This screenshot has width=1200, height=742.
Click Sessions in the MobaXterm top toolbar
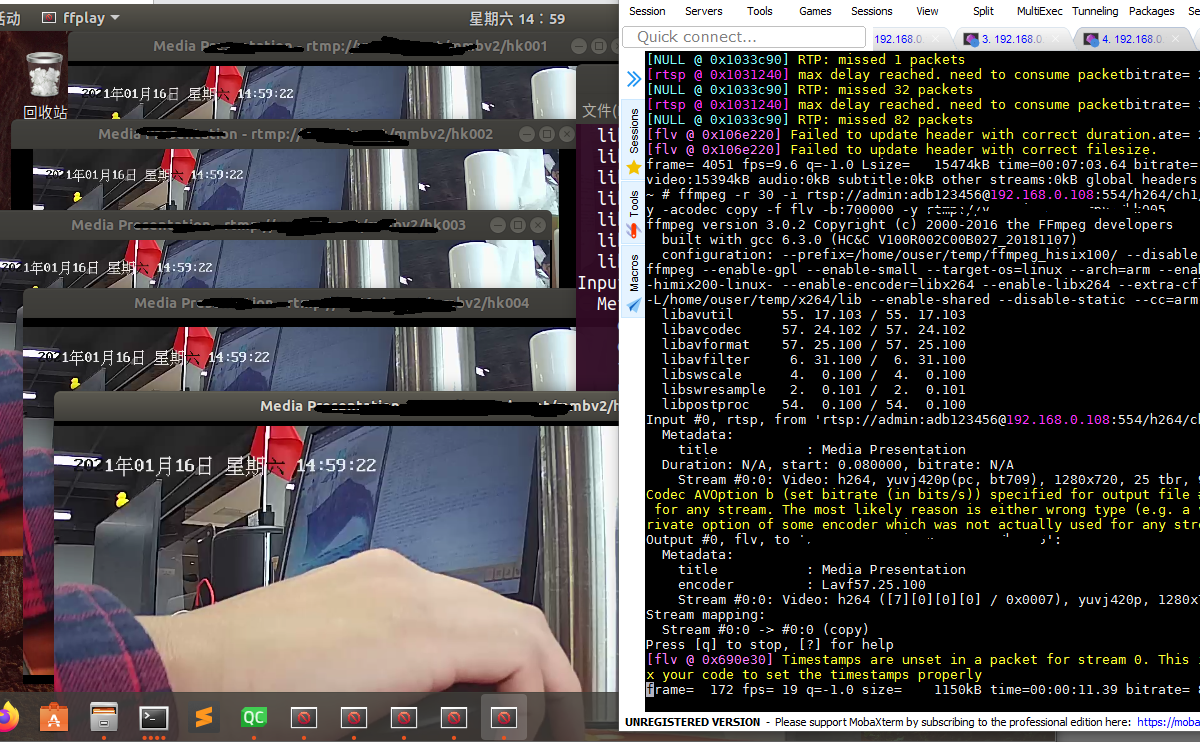click(872, 11)
